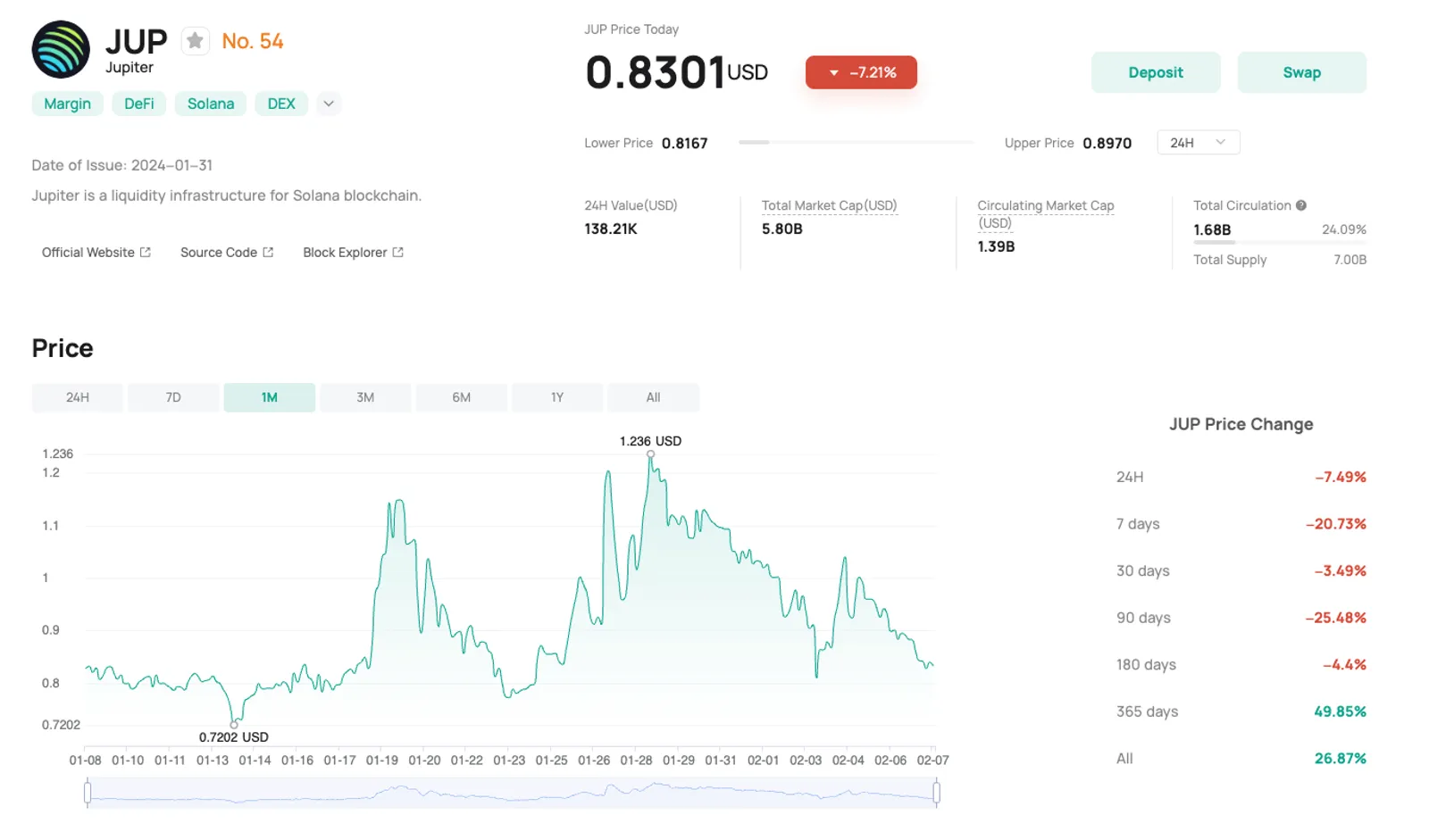Click the 1.236 USD peak marker on chart
1429x840 pixels.
pyautogui.click(x=650, y=454)
